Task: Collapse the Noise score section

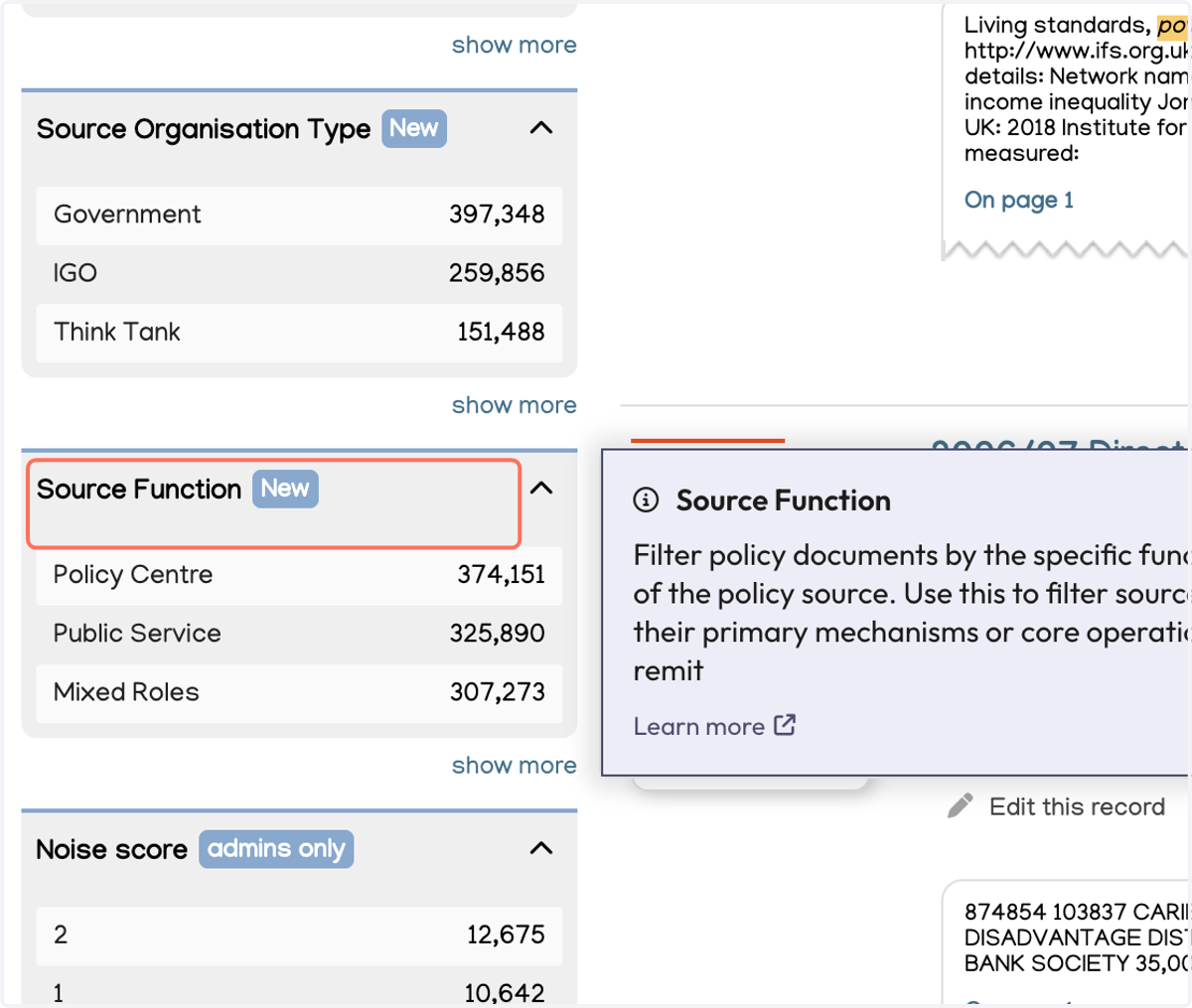Action: click(541, 848)
